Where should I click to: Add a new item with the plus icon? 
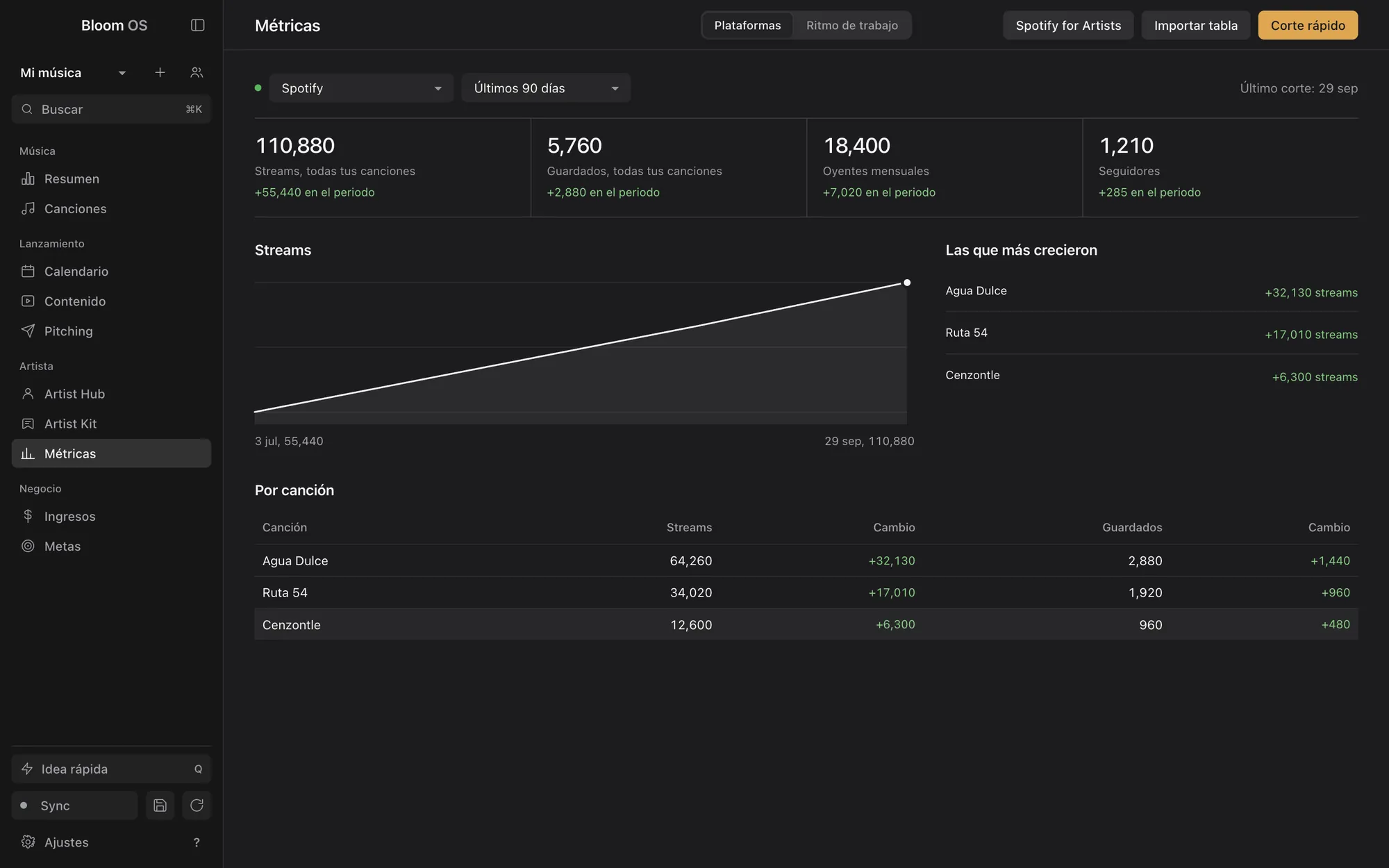(x=160, y=72)
